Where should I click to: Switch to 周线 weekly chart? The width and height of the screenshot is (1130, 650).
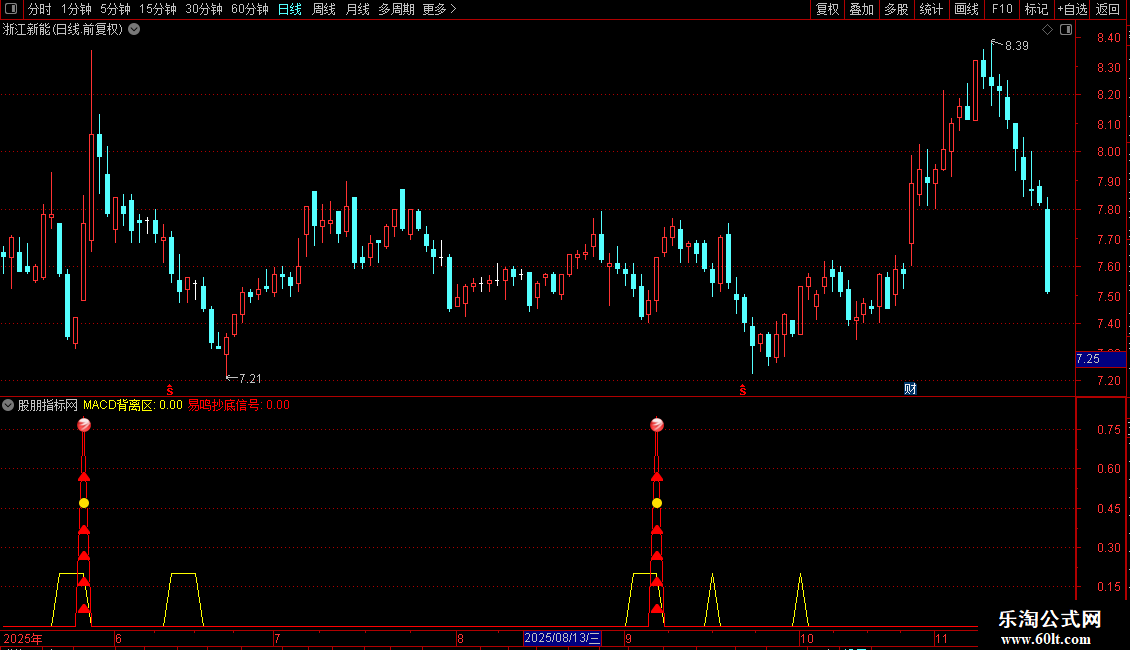tap(324, 9)
